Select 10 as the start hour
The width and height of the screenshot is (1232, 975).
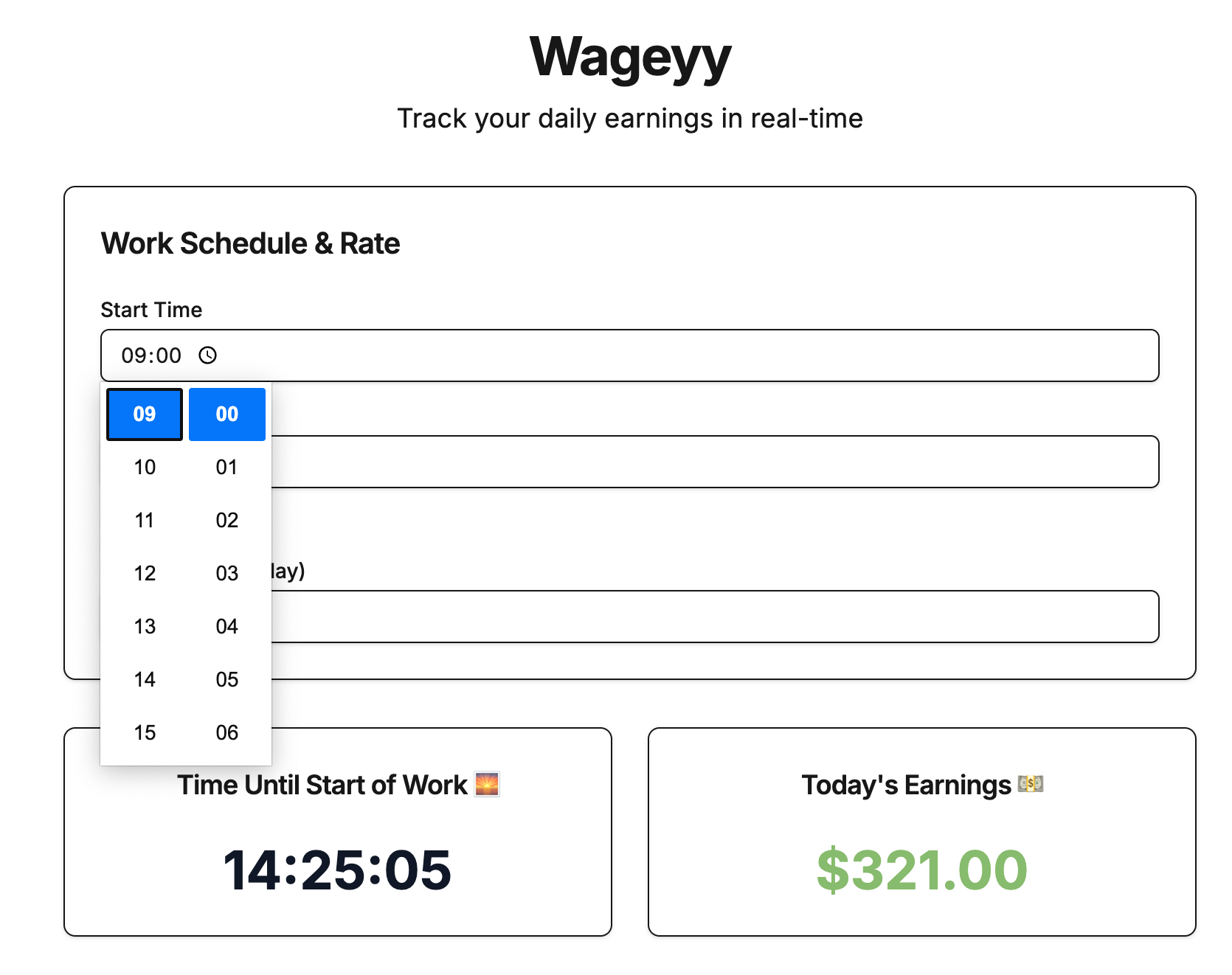144,467
